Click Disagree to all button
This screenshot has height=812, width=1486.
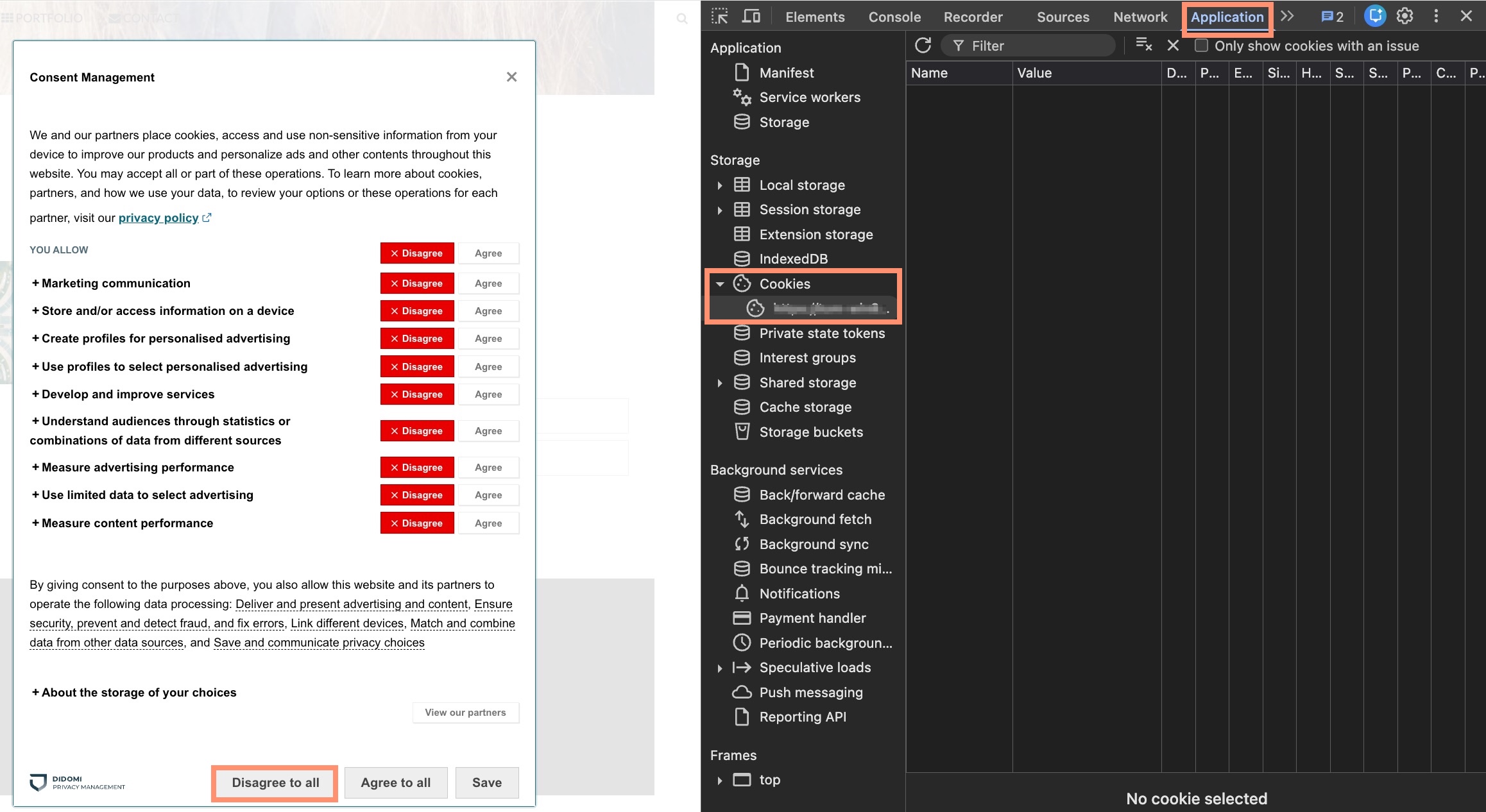pos(275,782)
